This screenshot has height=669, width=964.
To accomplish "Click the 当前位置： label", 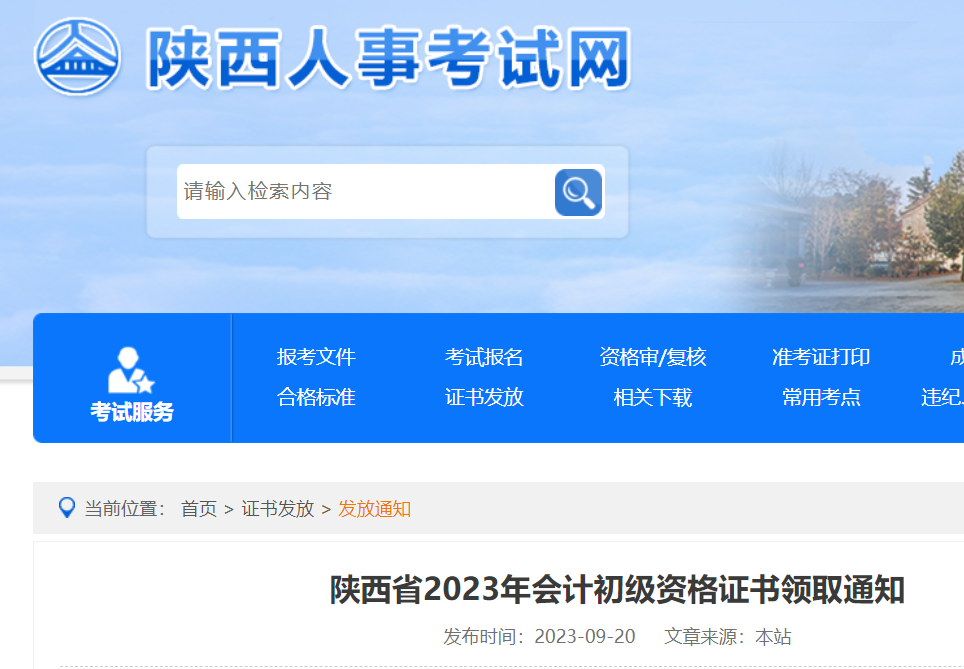I will coord(125,509).
